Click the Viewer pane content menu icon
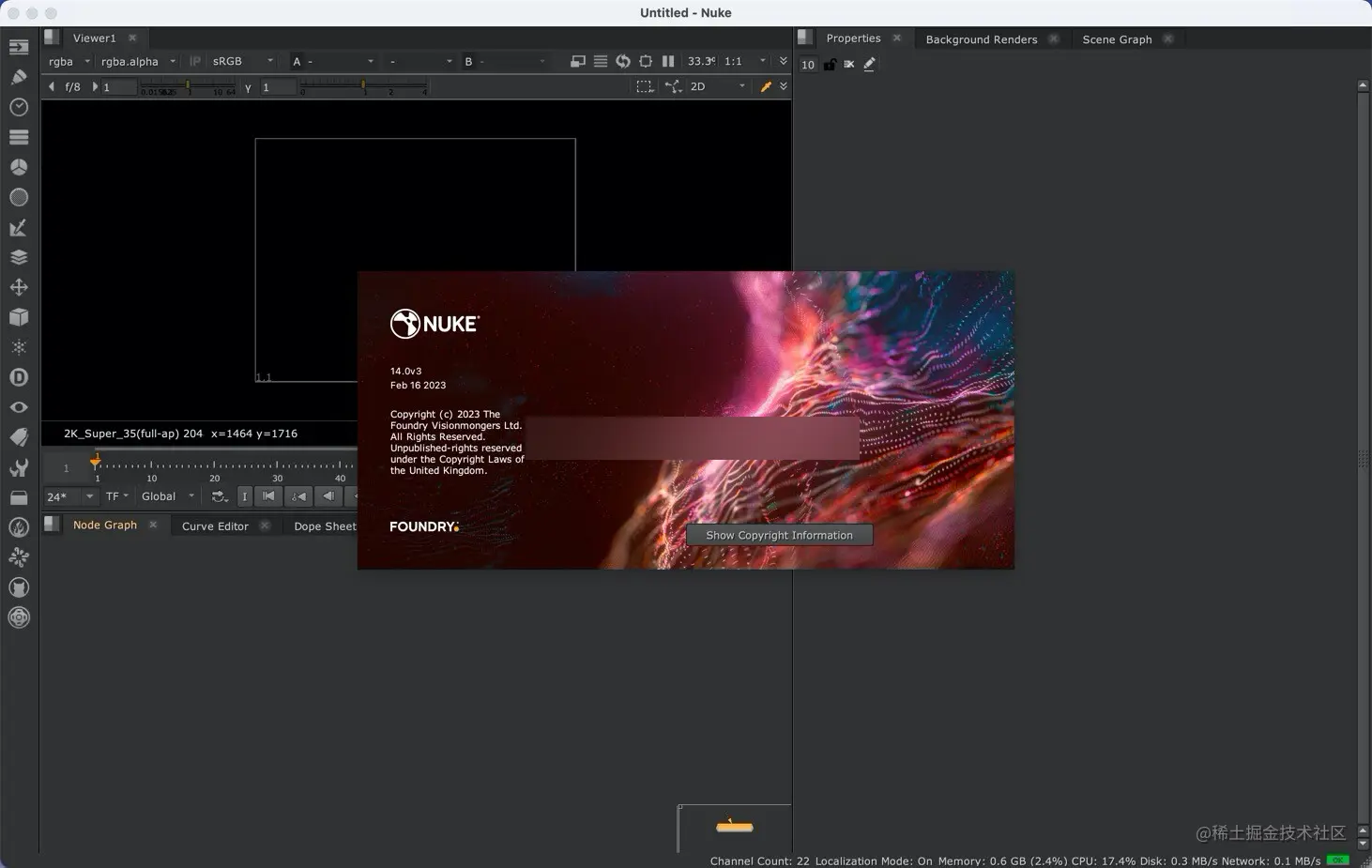Screen dimensions: 1372x868 (53, 38)
